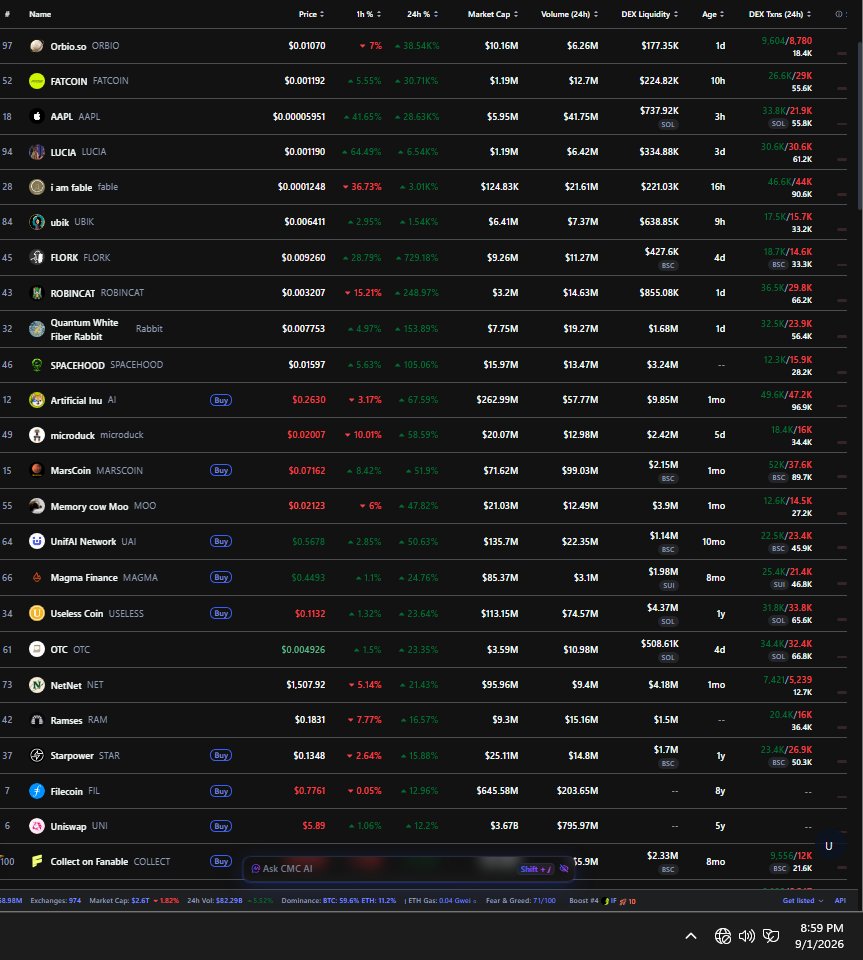
Task: Sort by 24h % column header
Action: click(422, 14)
